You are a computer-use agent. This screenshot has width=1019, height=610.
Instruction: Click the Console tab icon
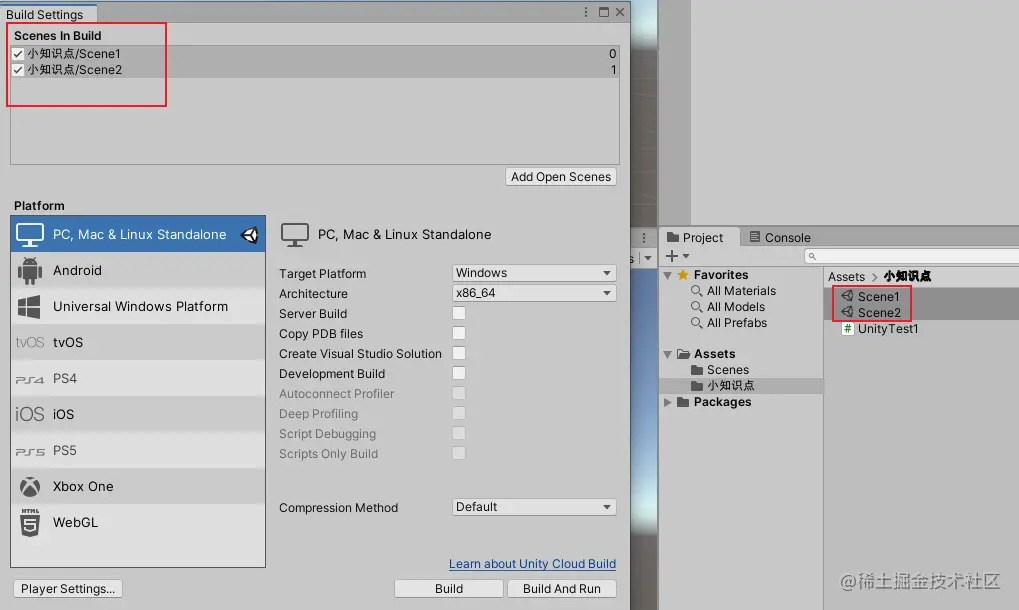(755, 237)
